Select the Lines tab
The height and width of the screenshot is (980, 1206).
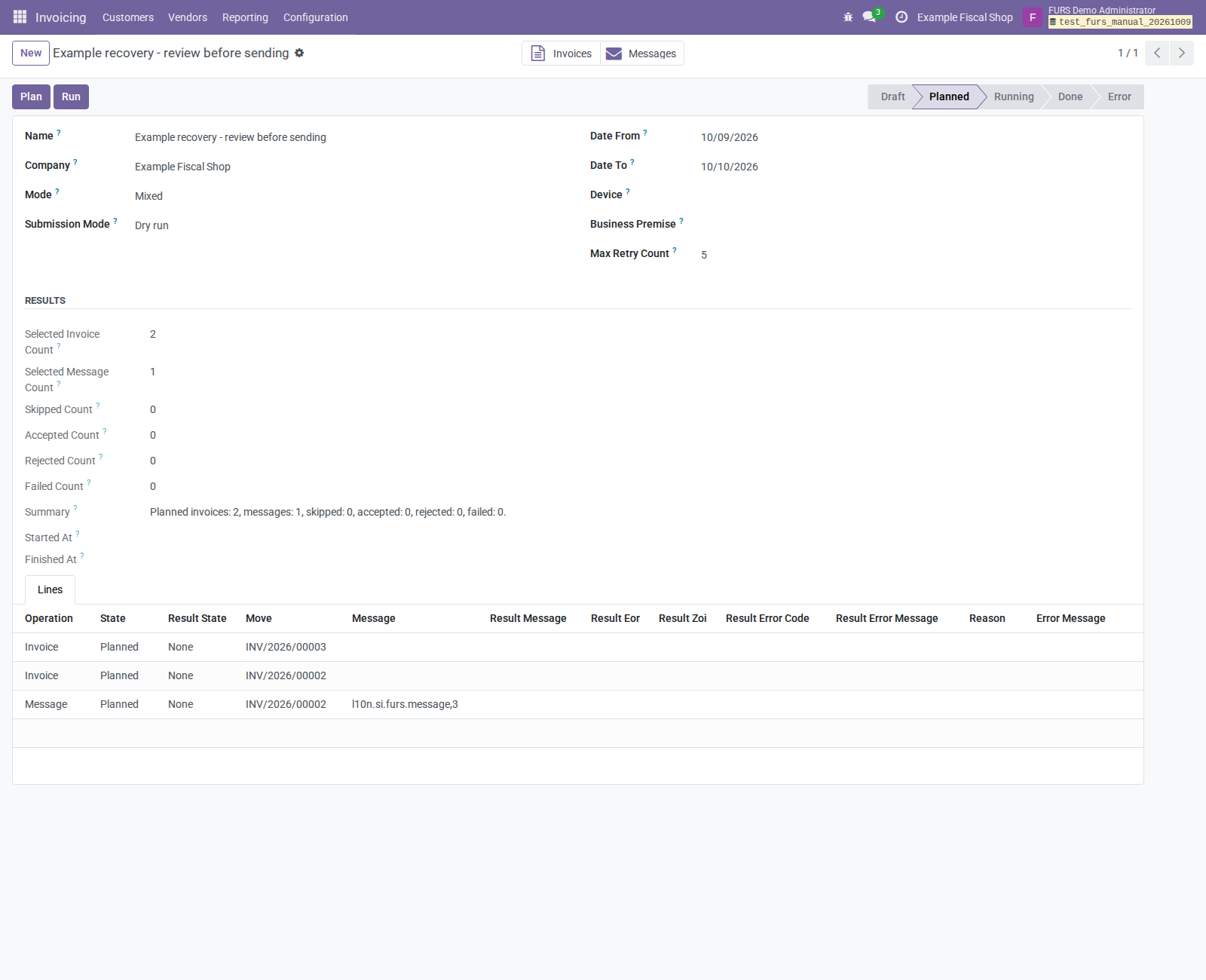click(51, 590)
